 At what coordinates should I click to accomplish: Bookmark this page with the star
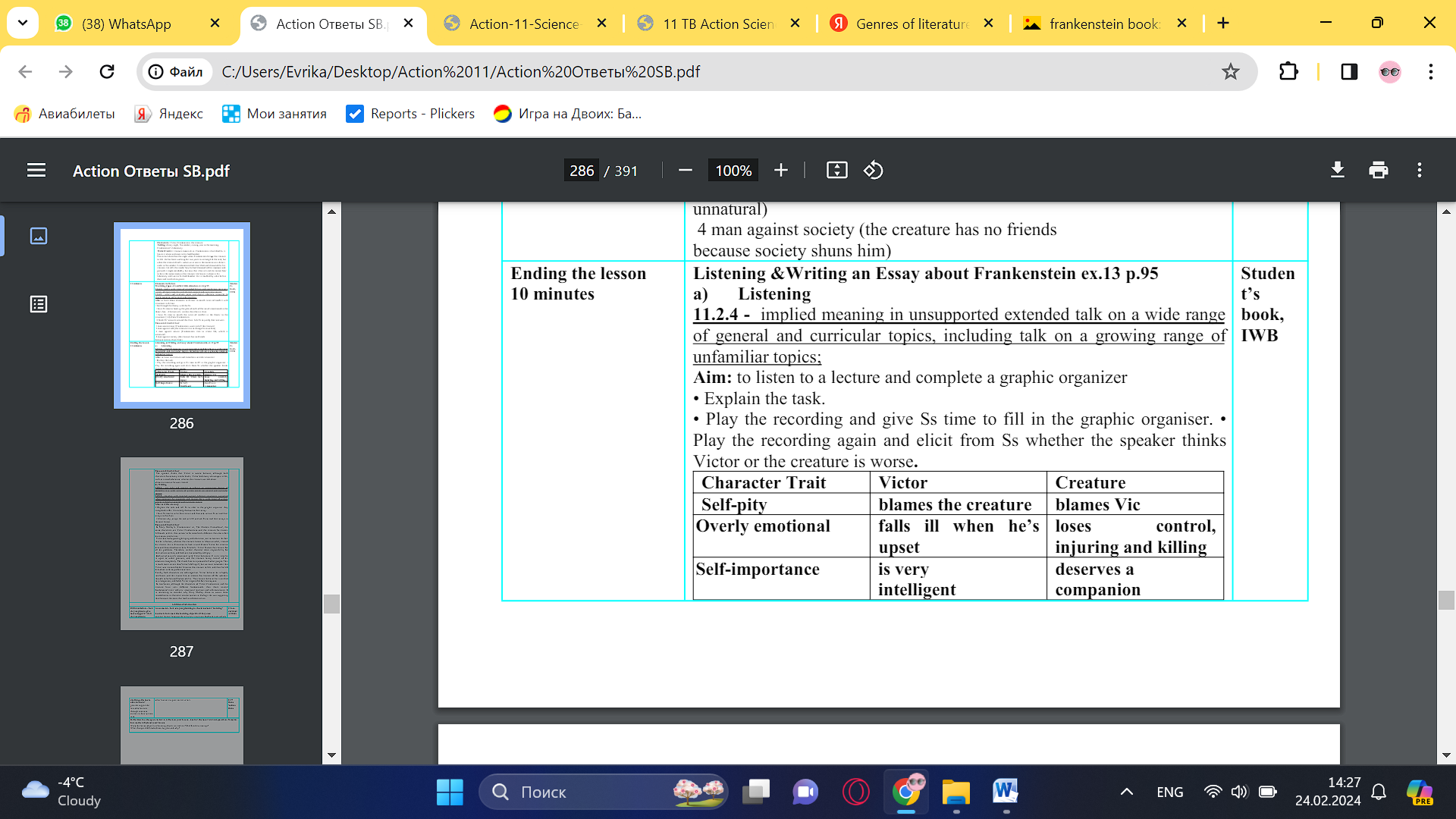[1230, 71]
